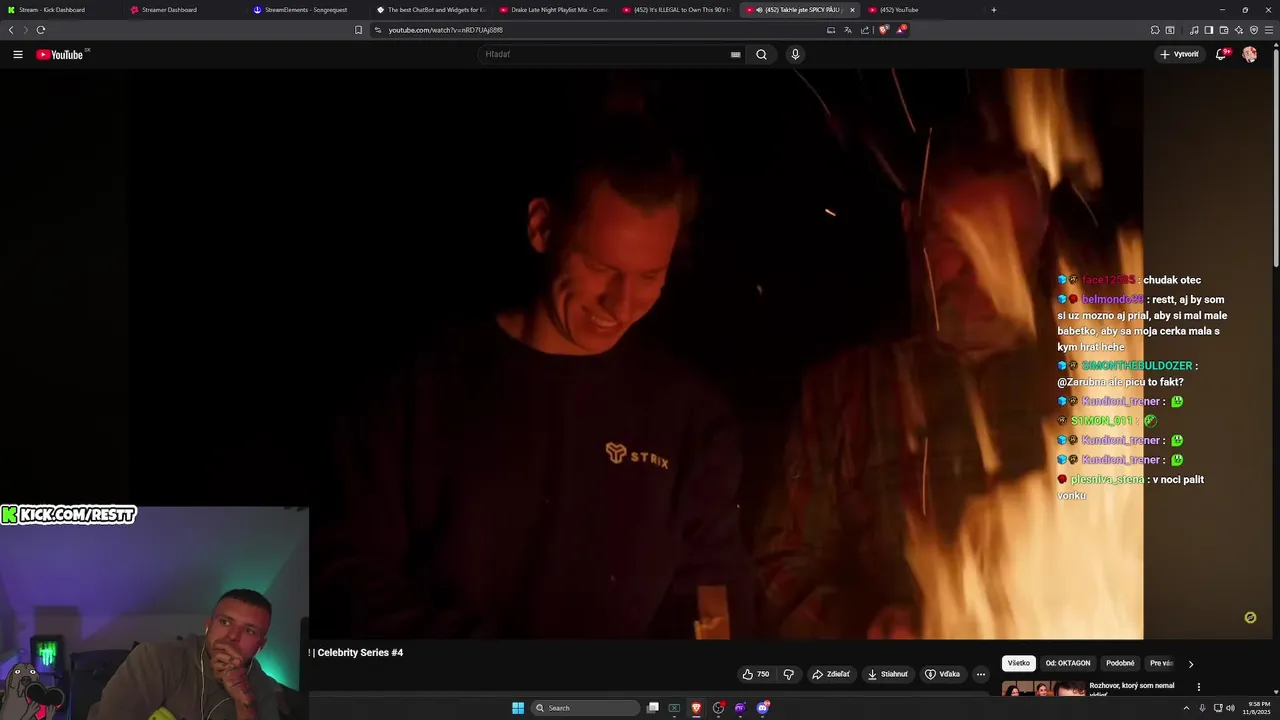Select the Od: OKTAGON filter chip

pos(1068,663)
